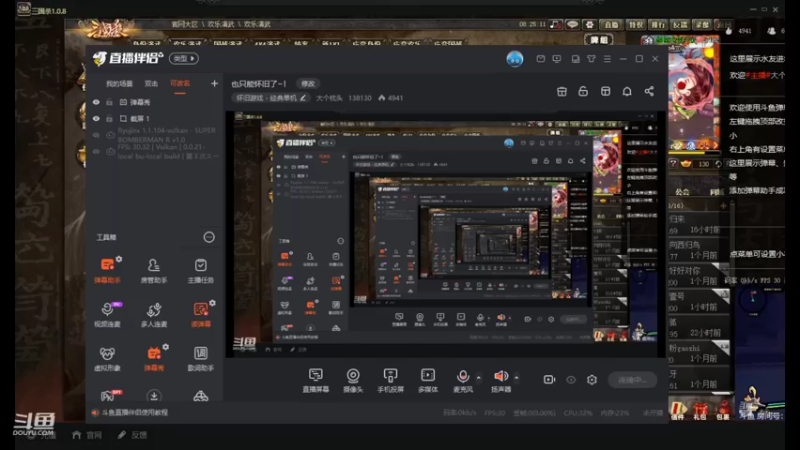The width and height of the screenshot is (800, 450).
Task: Expand the speaker volume arrow
Action: (x=516, y=378)
